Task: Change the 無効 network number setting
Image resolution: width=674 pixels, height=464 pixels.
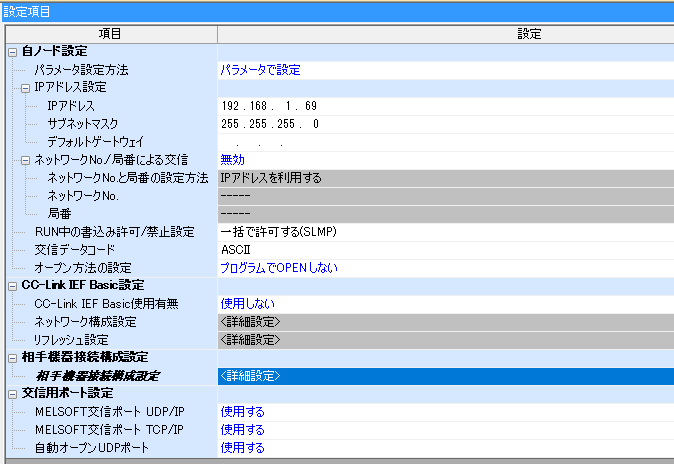Action: point(232,160)
